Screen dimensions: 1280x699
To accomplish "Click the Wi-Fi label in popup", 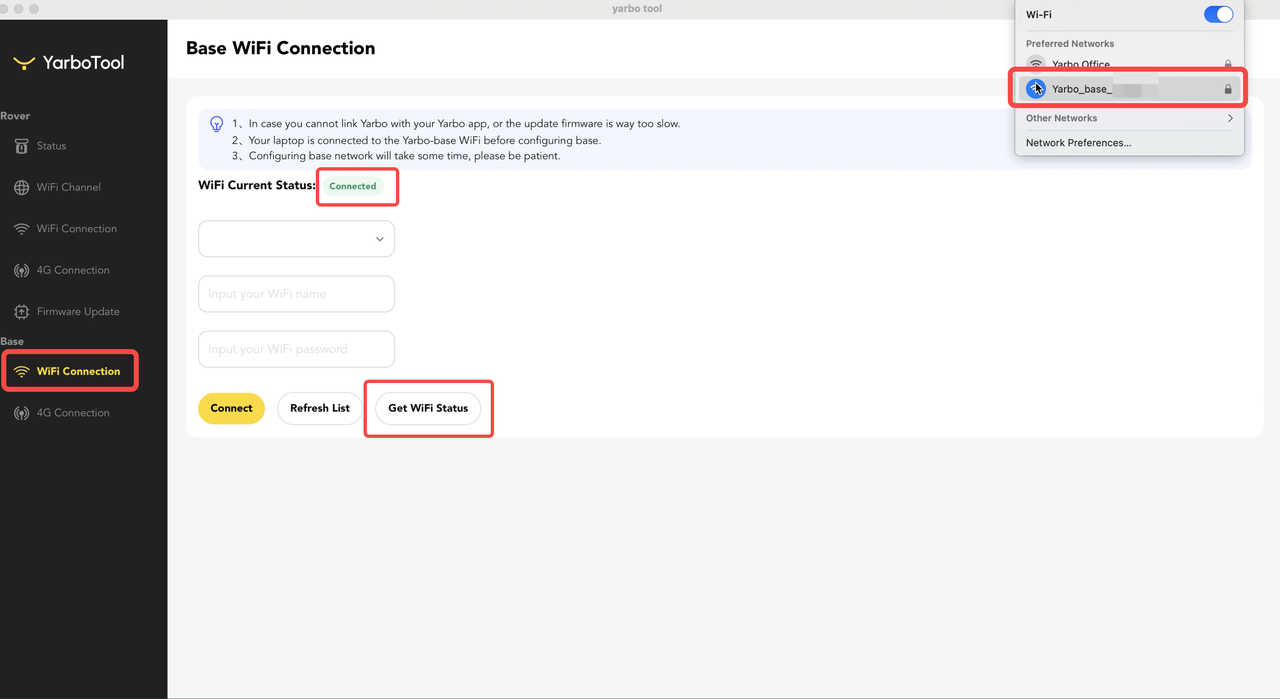I will (1039, 15).
